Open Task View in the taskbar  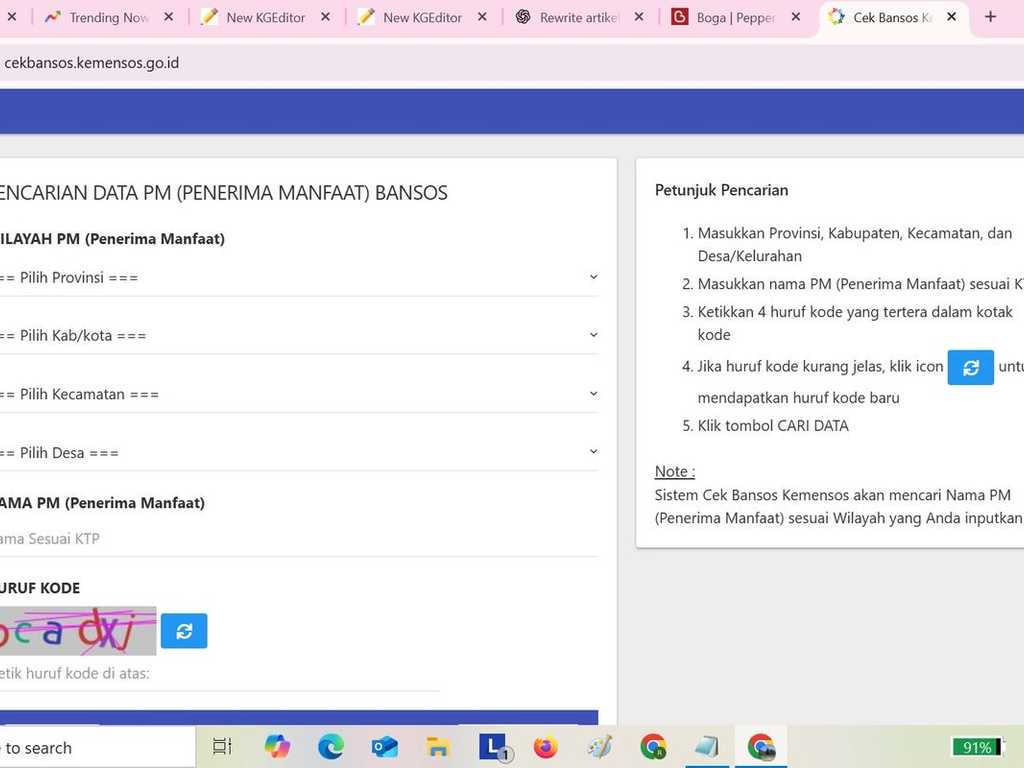click(x=220, y=747)
